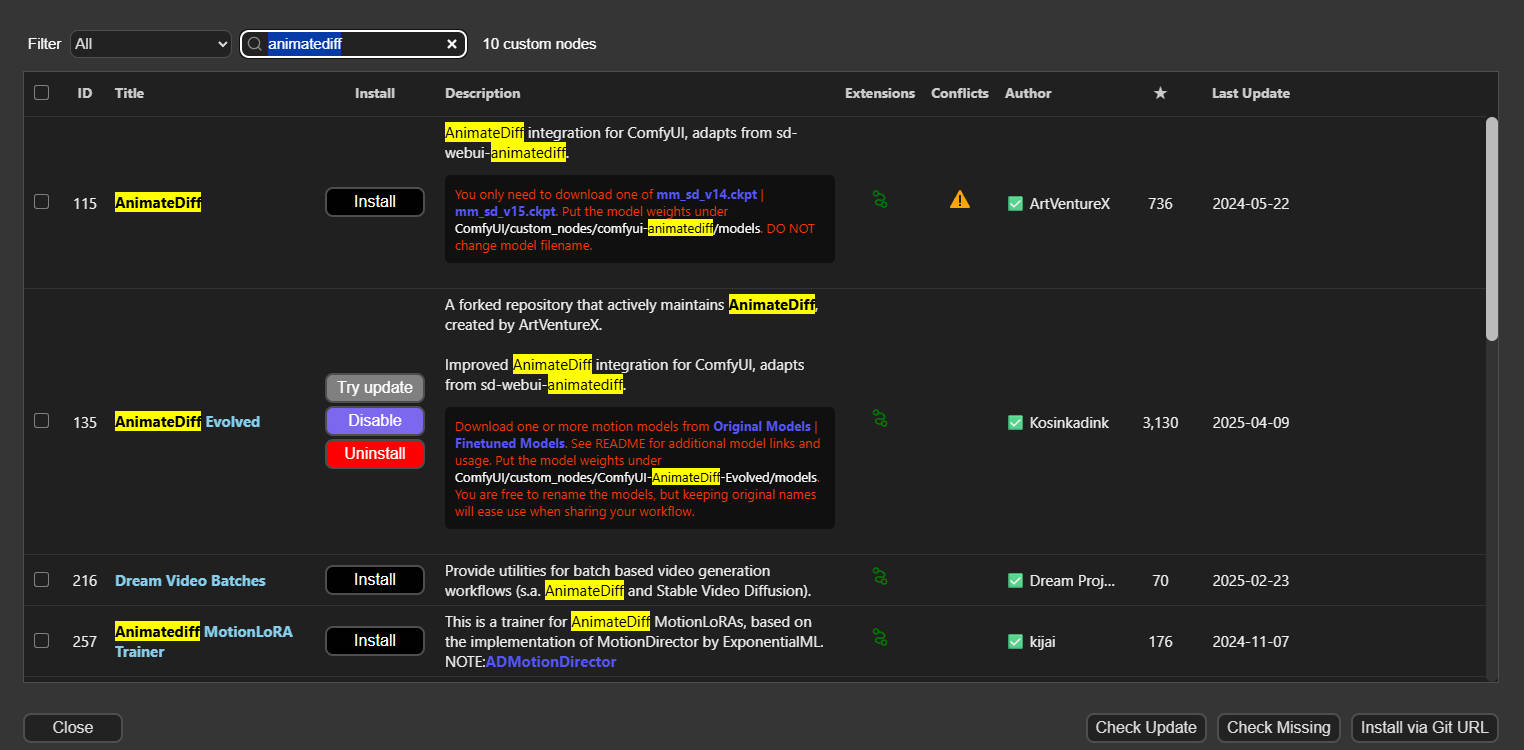Sort by Author column header
Viewport: 1524px width, 750px height.
point(1028,93)
